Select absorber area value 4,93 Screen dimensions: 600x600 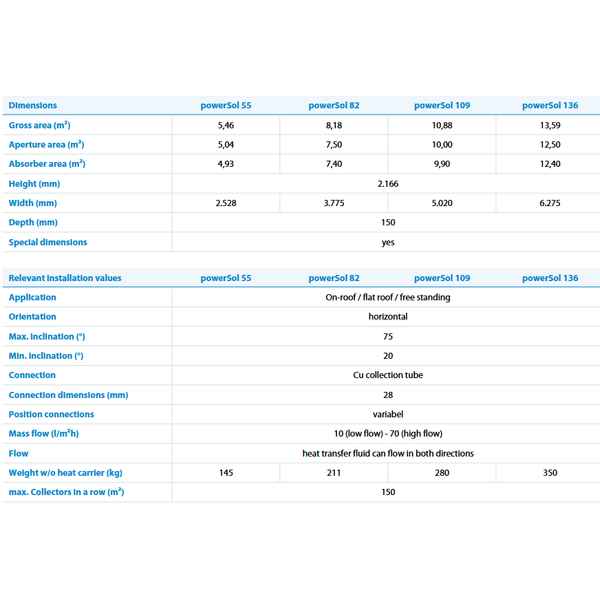coord(226,164)
